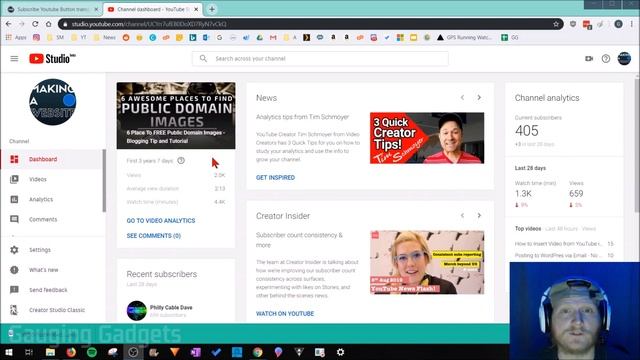
Task: Click the Creator Studio Classic icon
Action: point(14,310)
